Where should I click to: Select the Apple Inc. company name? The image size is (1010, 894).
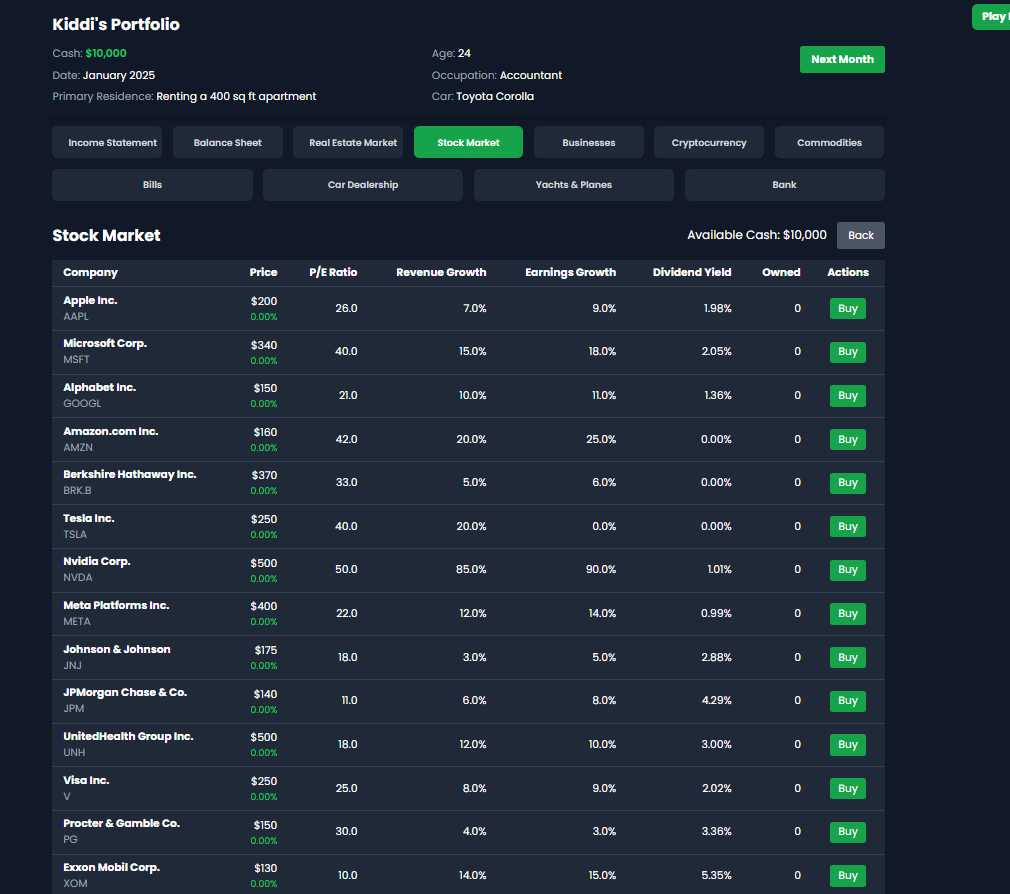tap(90, 300)
